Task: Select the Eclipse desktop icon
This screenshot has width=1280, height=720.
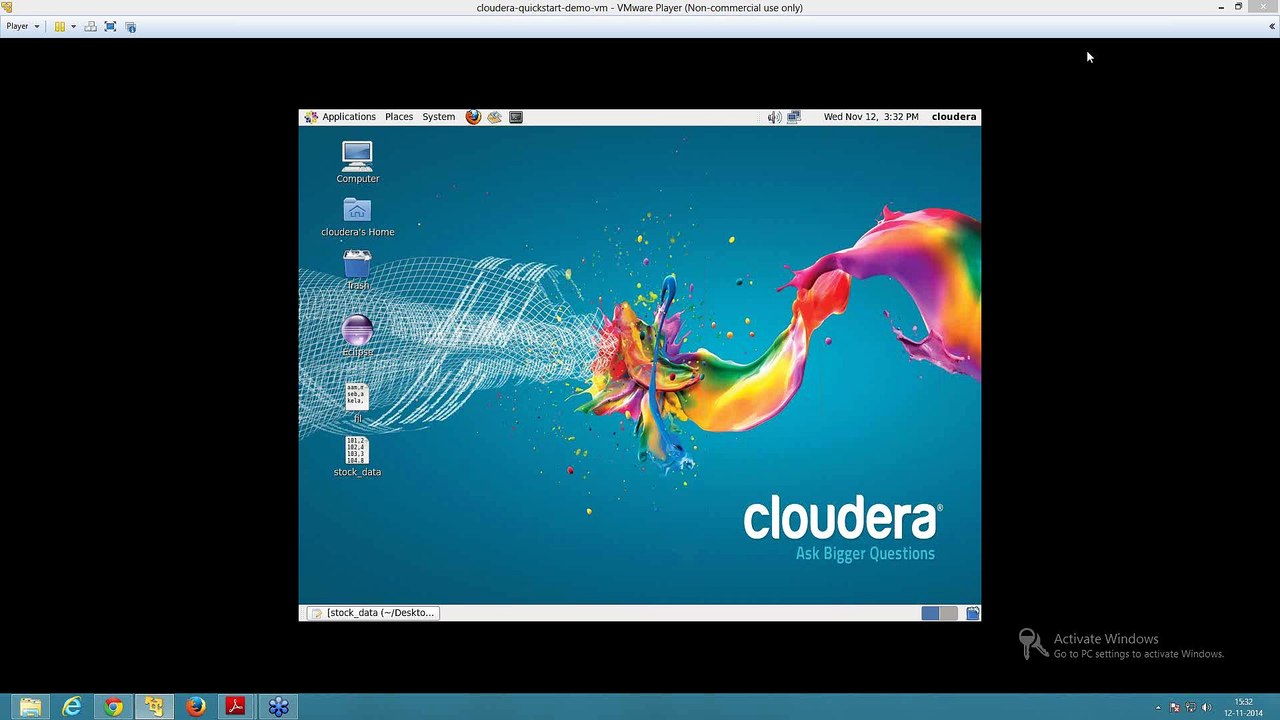Action: pyautogui.click(x=357, y=331)
